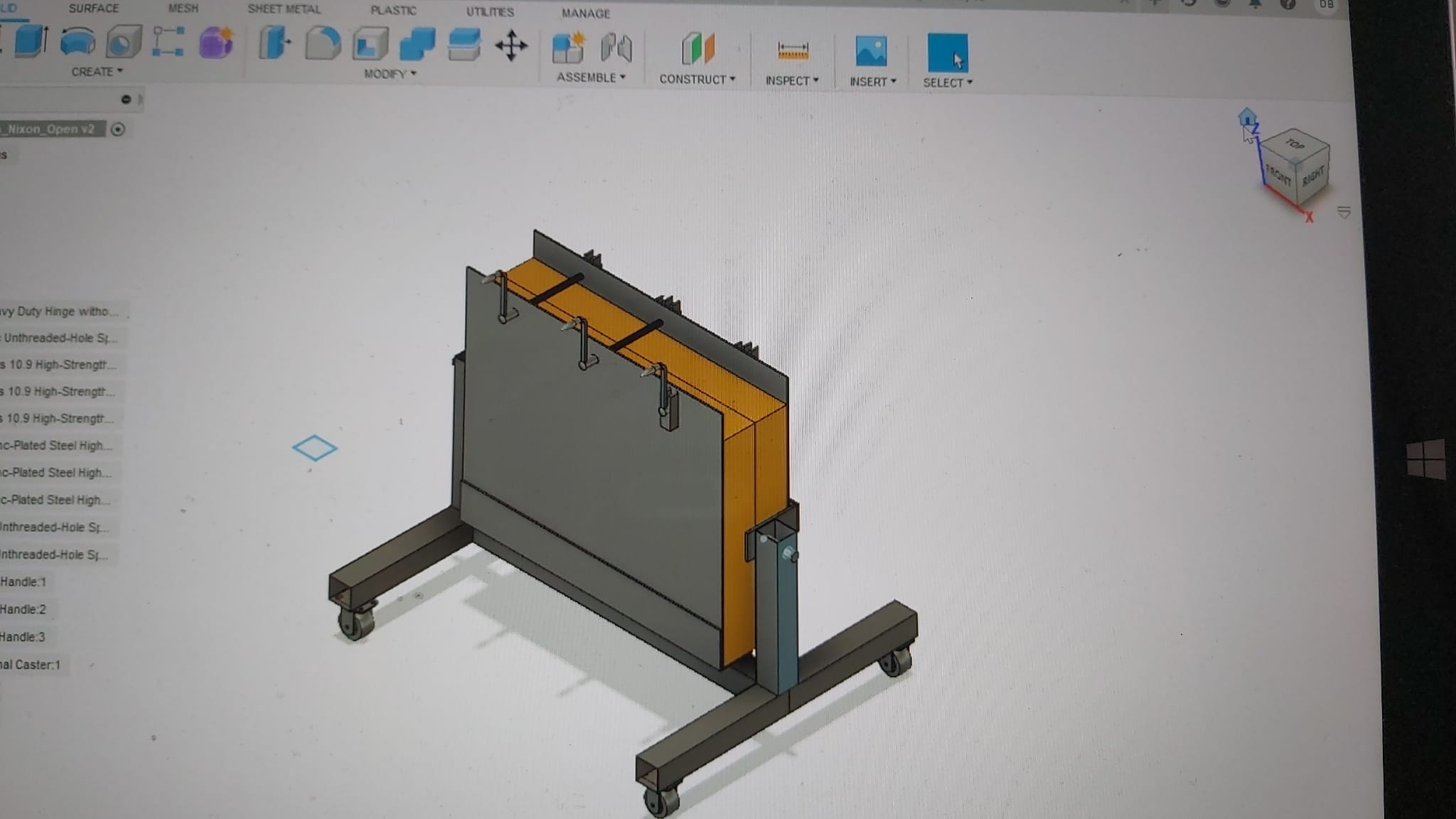This screenshot has height=819, width=1456.
Task: Switch to the MESH tab
Action: tap(183, 9)
